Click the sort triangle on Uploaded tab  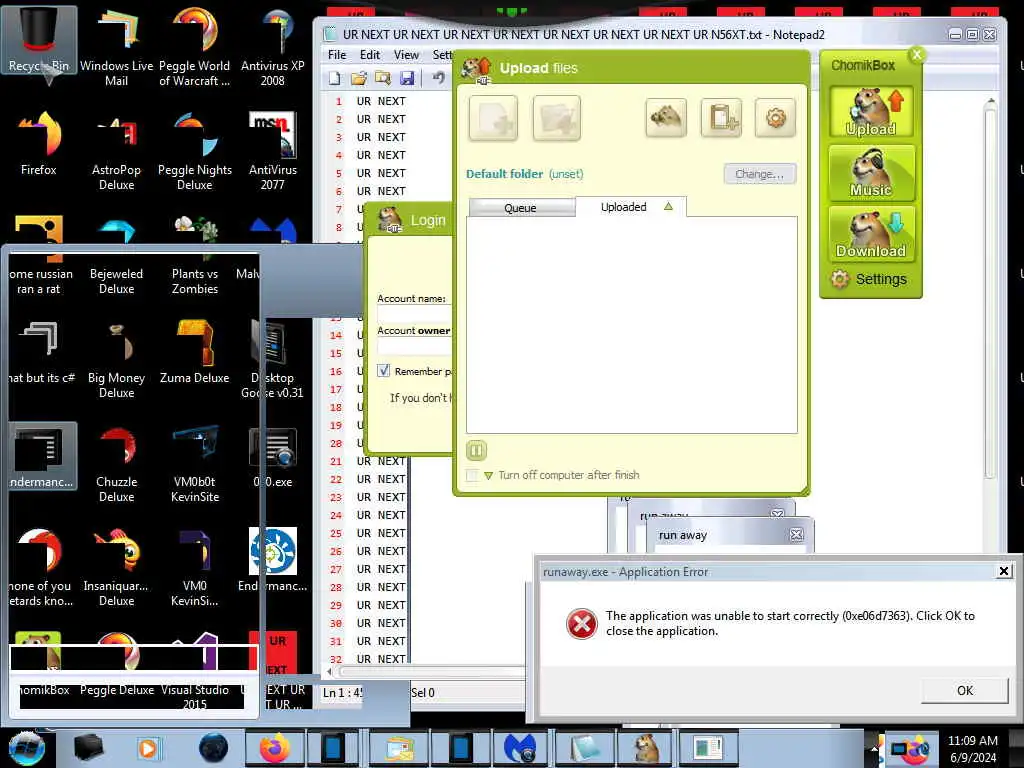tap(668, 206)
